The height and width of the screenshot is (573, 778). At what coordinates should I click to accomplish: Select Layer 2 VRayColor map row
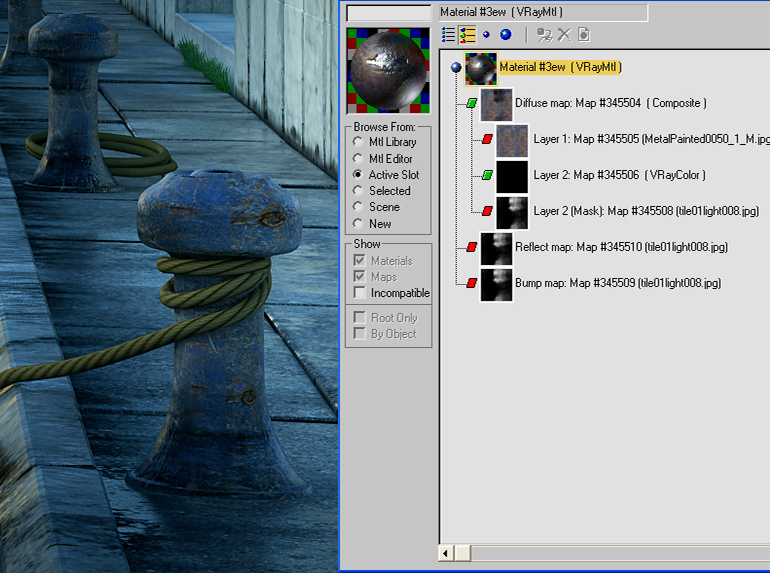pos(619,175)
